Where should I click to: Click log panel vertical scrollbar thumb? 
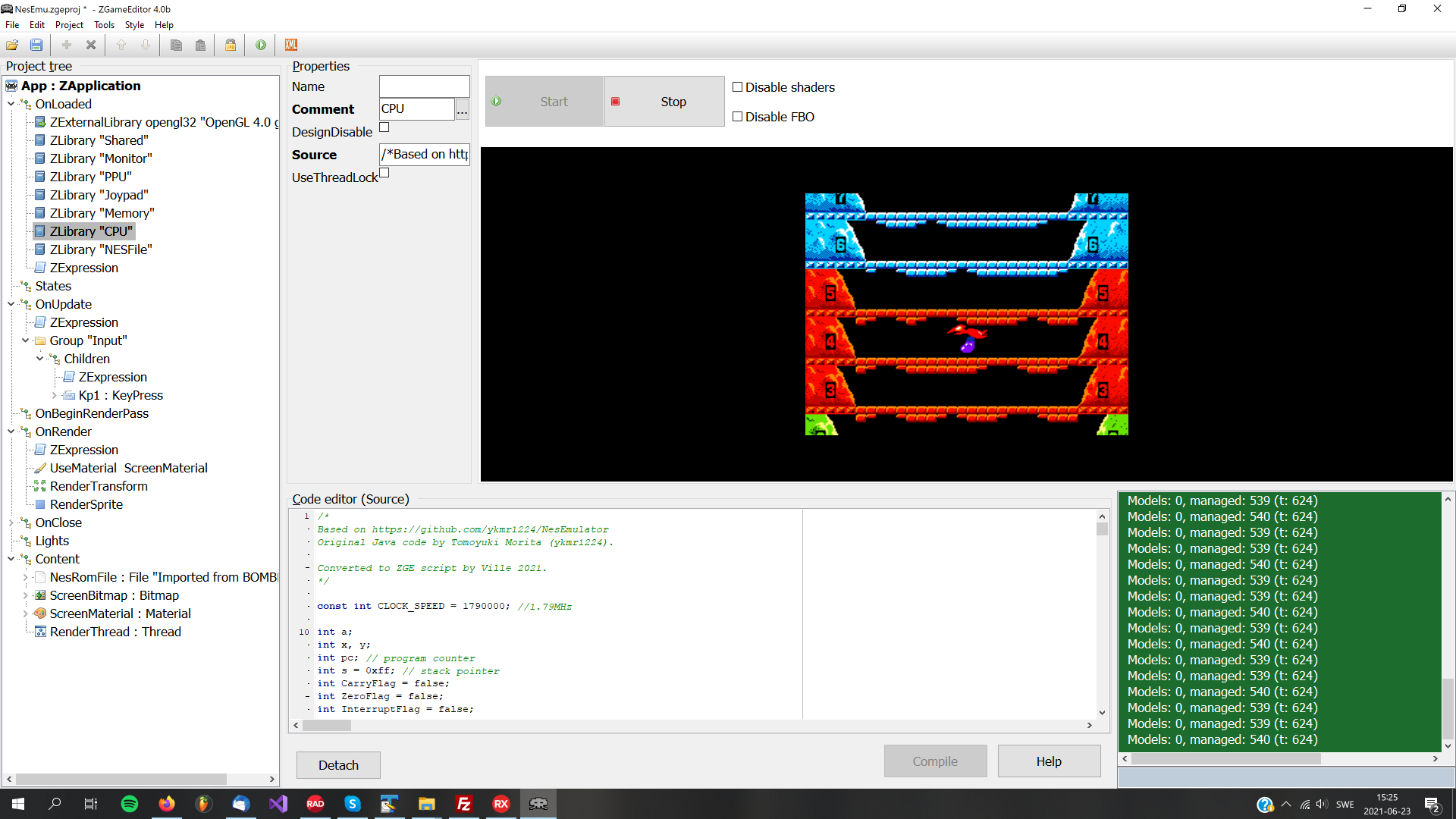1448,708
